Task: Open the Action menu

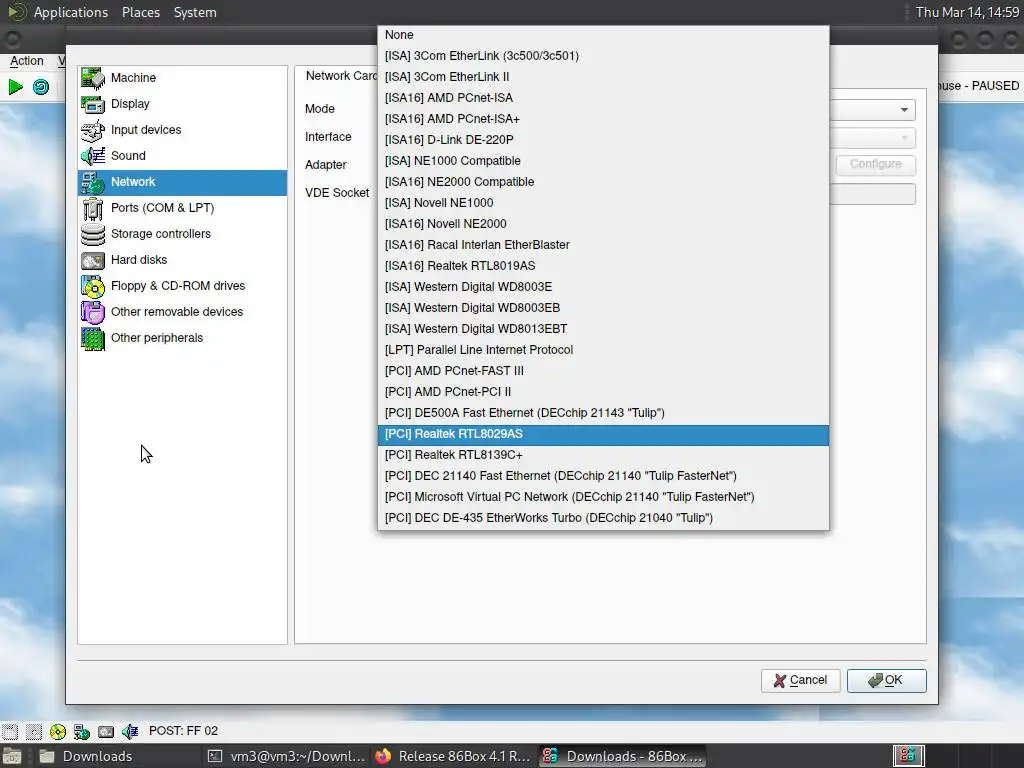Action: pos(27,61)
